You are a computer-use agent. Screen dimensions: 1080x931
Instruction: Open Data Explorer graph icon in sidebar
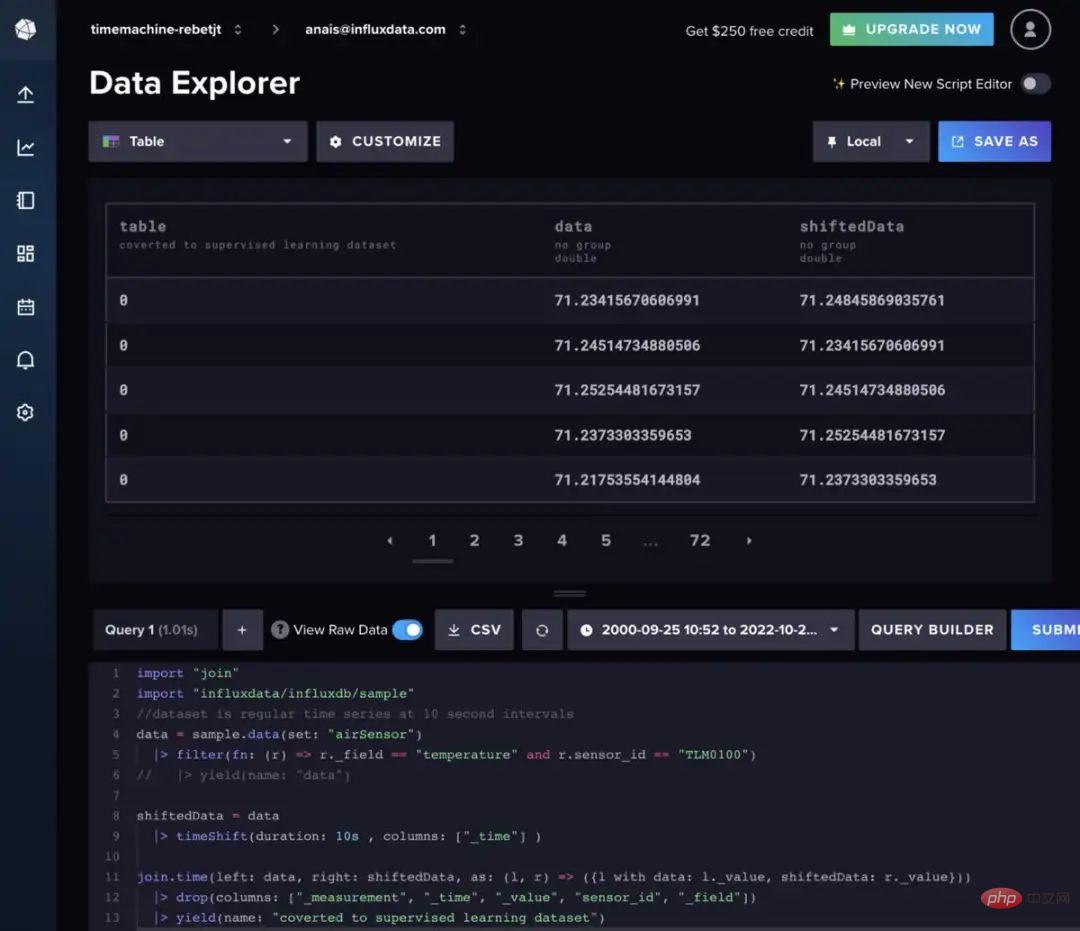pos(25,147)
